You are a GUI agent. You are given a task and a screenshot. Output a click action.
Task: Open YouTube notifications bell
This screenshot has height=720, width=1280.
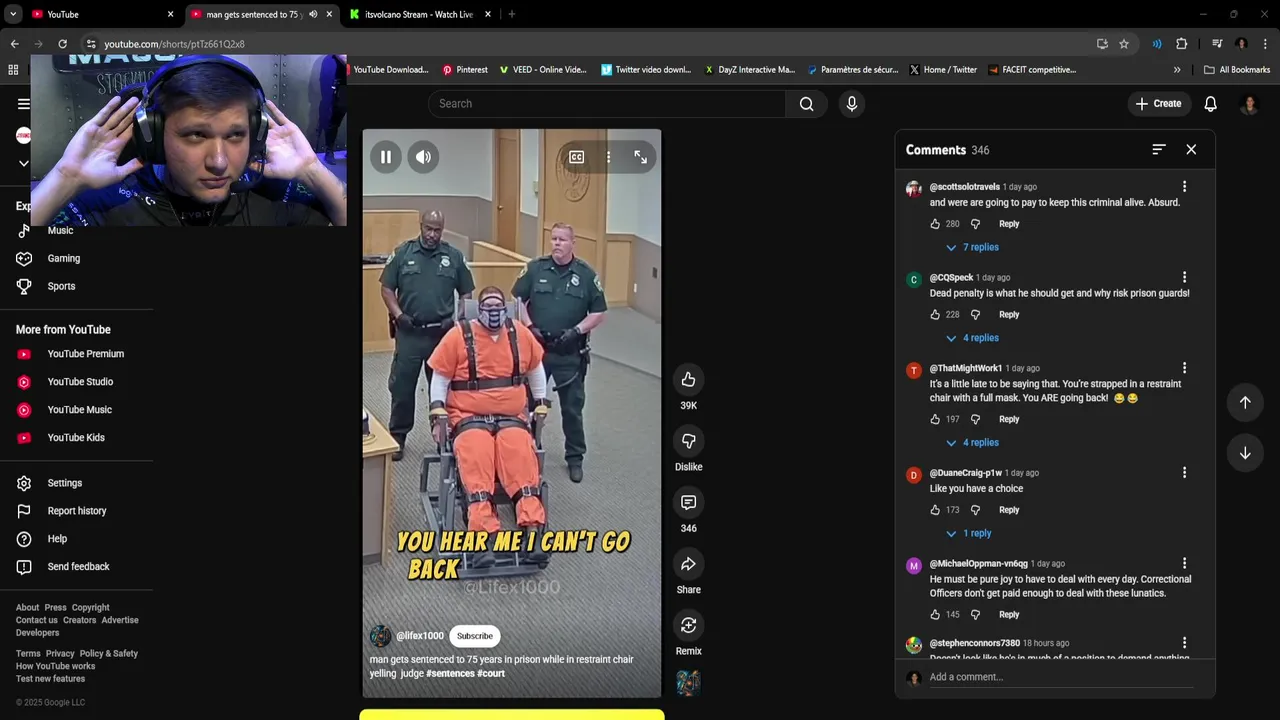coord(1211,104)
